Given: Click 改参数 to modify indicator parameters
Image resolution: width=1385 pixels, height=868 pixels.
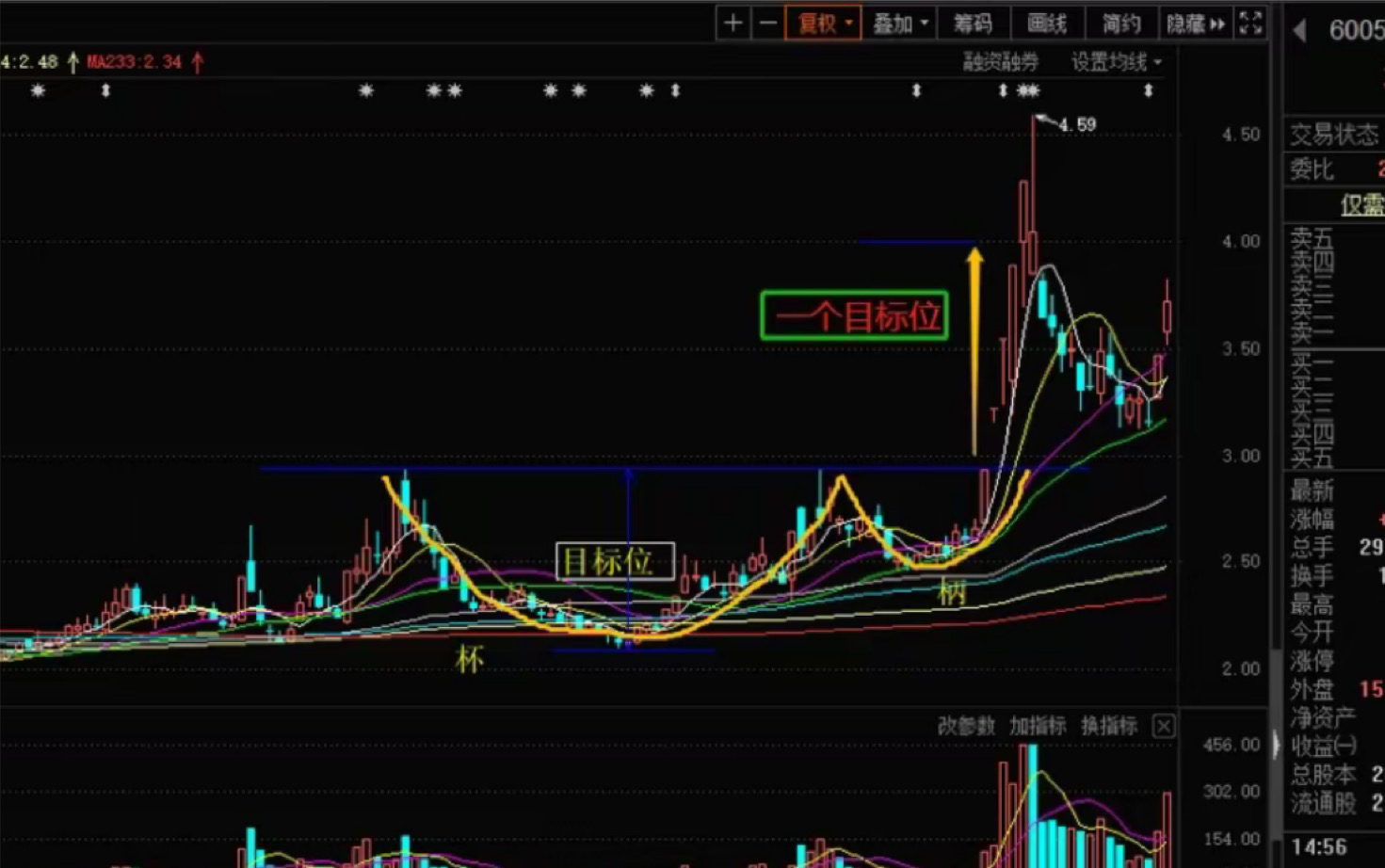Looking at the screenshot, I should click(966, 726).
